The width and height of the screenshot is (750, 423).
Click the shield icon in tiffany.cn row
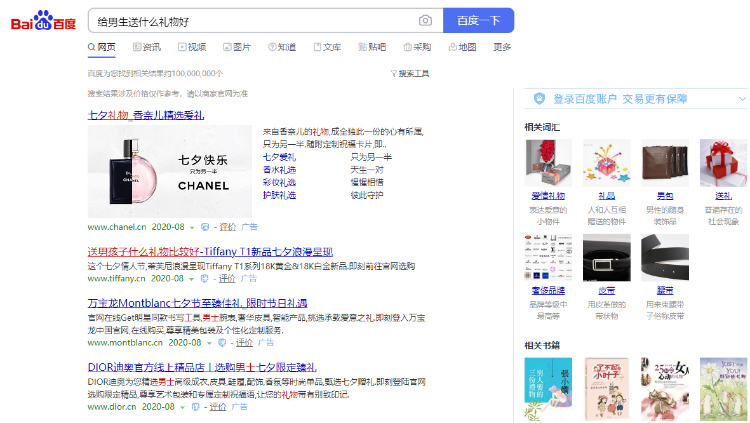point(204,278)
